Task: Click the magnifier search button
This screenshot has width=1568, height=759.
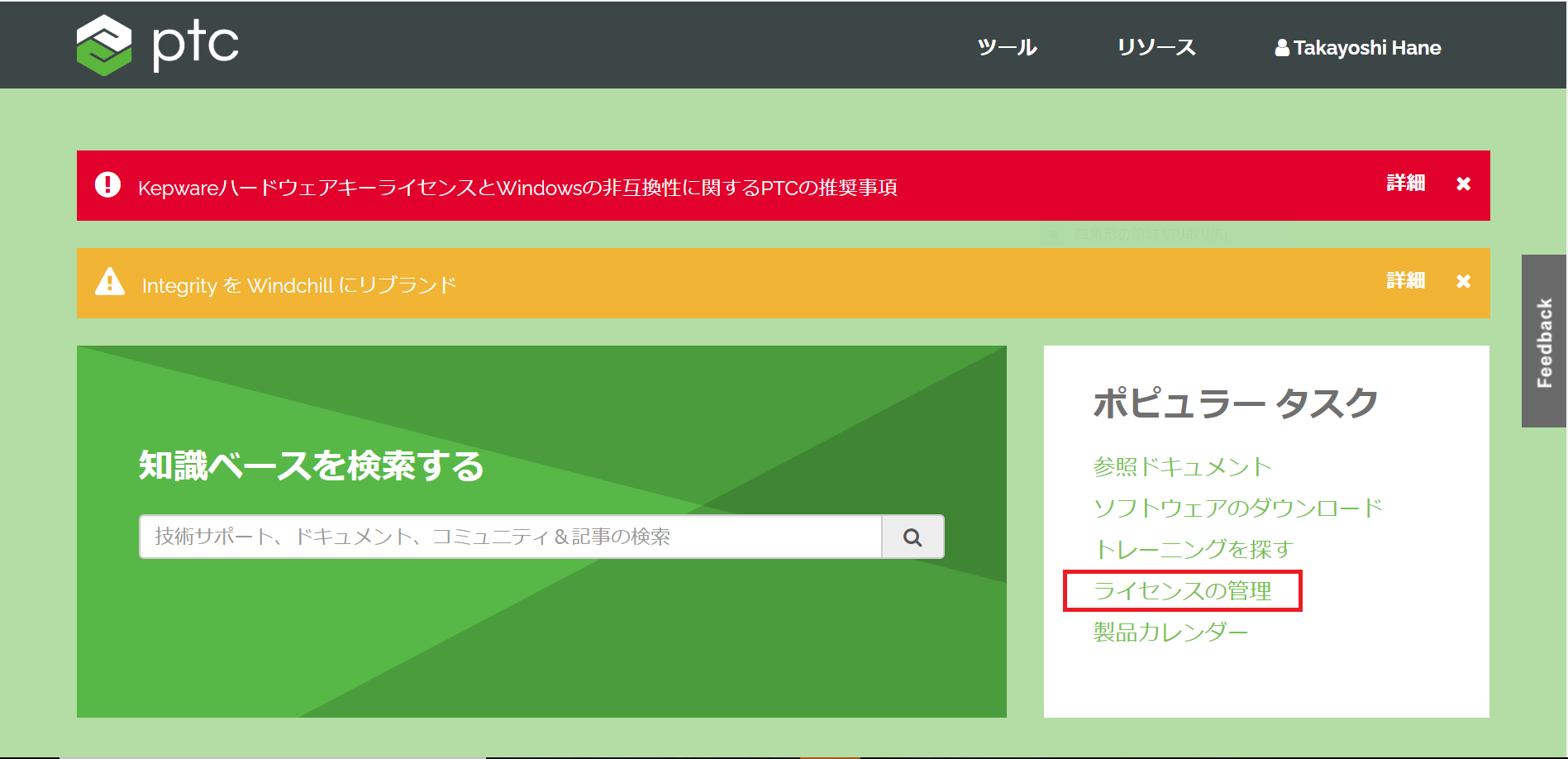Action: tap(913, 537)
